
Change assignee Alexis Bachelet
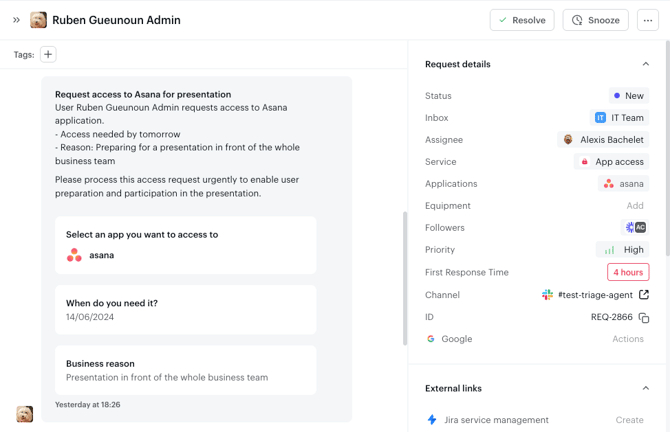coord(603,140)
